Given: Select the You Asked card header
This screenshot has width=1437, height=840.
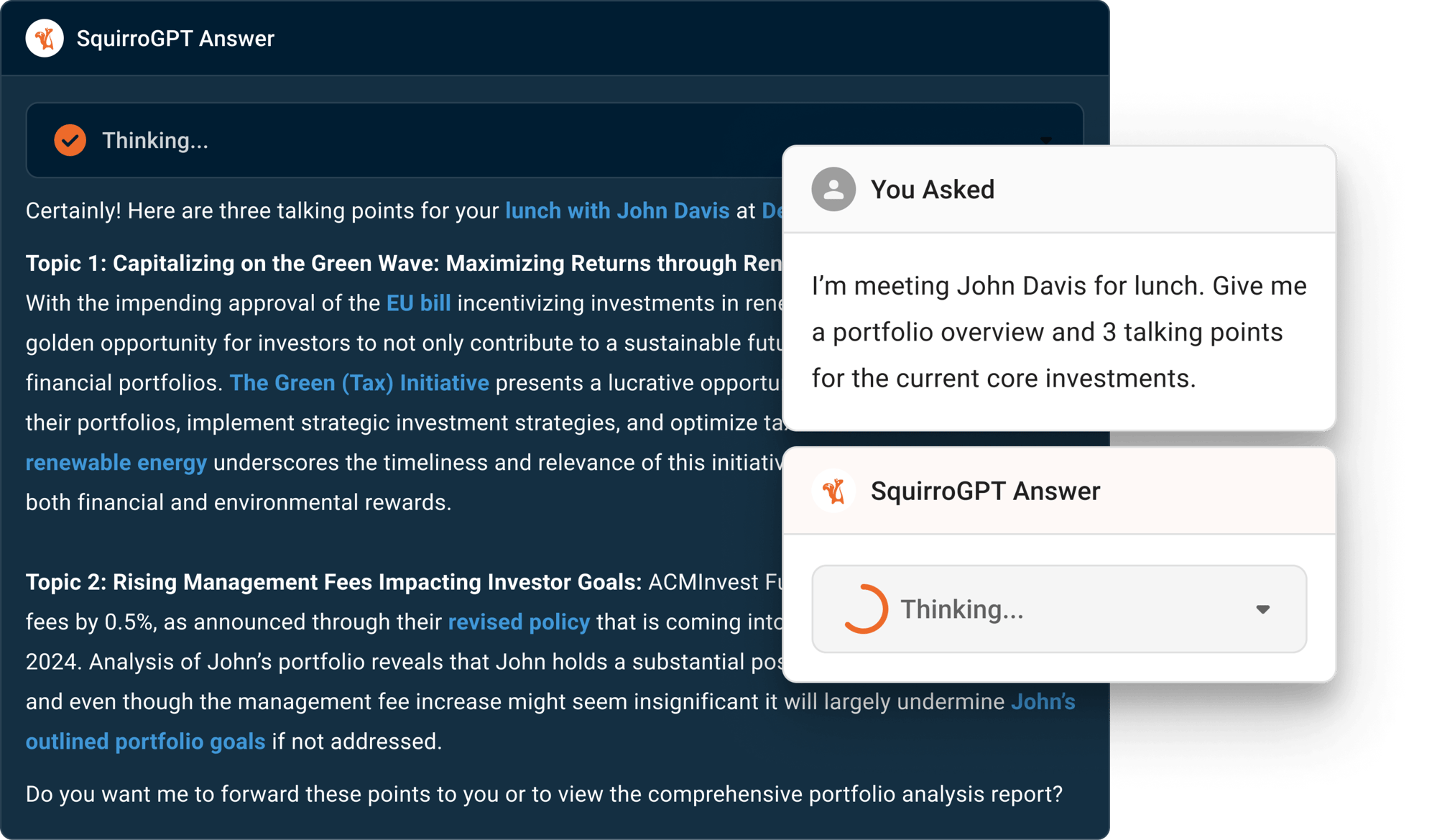Looking at the screenshot, I should pyautogui.click(x=933, y=189).
